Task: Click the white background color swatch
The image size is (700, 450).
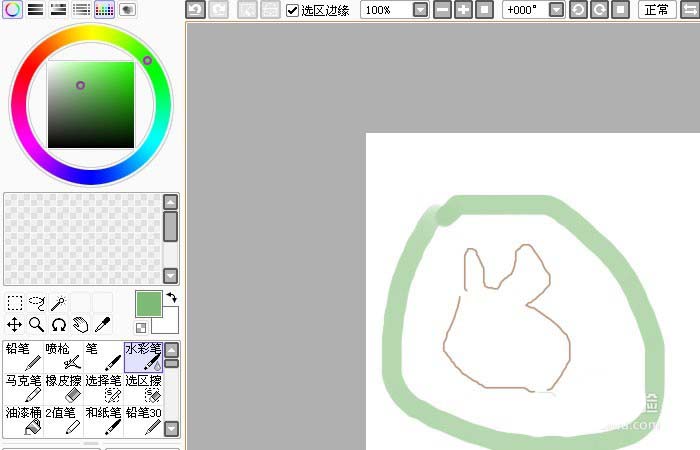Action: 170,325
